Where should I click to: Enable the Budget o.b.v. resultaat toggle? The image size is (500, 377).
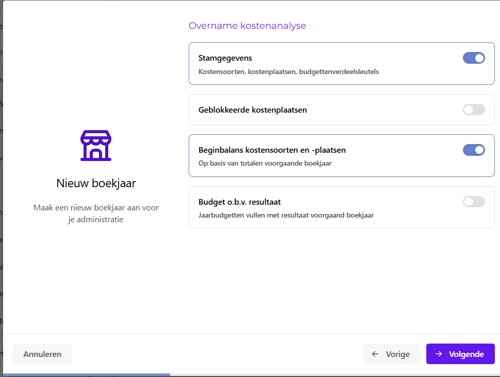click(x=474, y=202)
